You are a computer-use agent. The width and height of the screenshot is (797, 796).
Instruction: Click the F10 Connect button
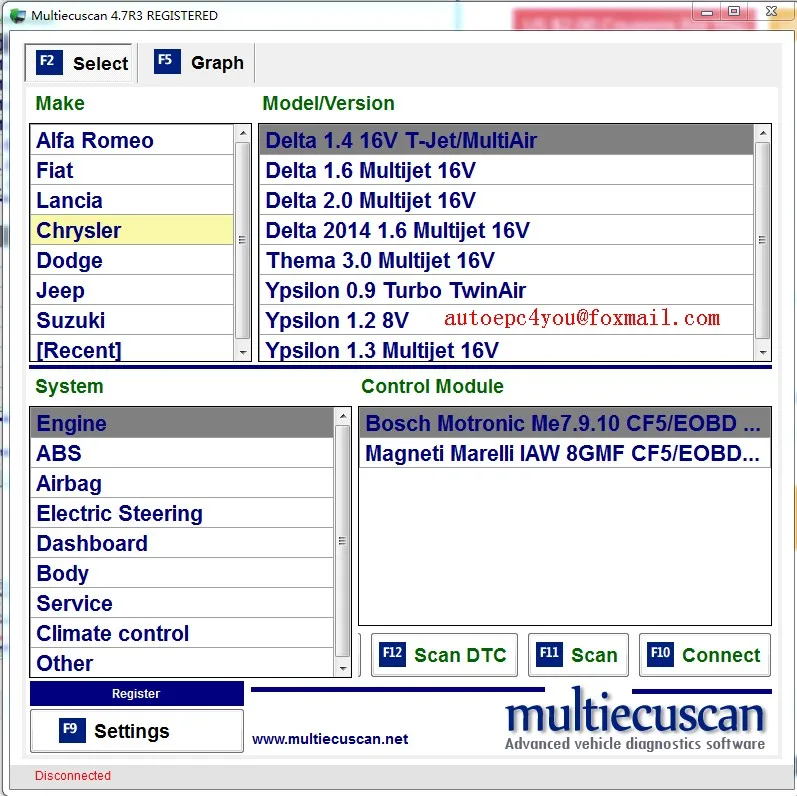(705, 655)
